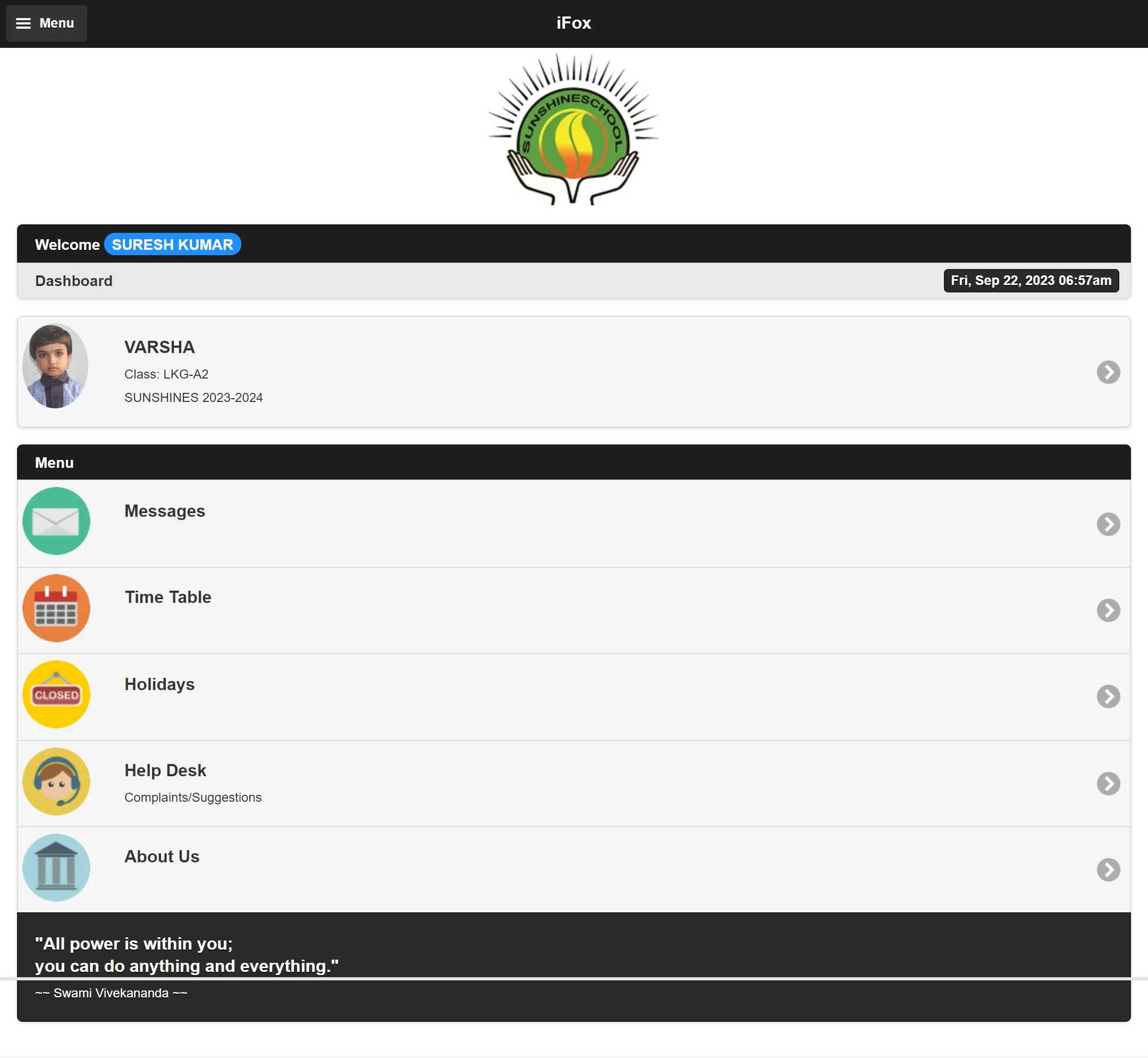Click the VARSHA student name

159,347
